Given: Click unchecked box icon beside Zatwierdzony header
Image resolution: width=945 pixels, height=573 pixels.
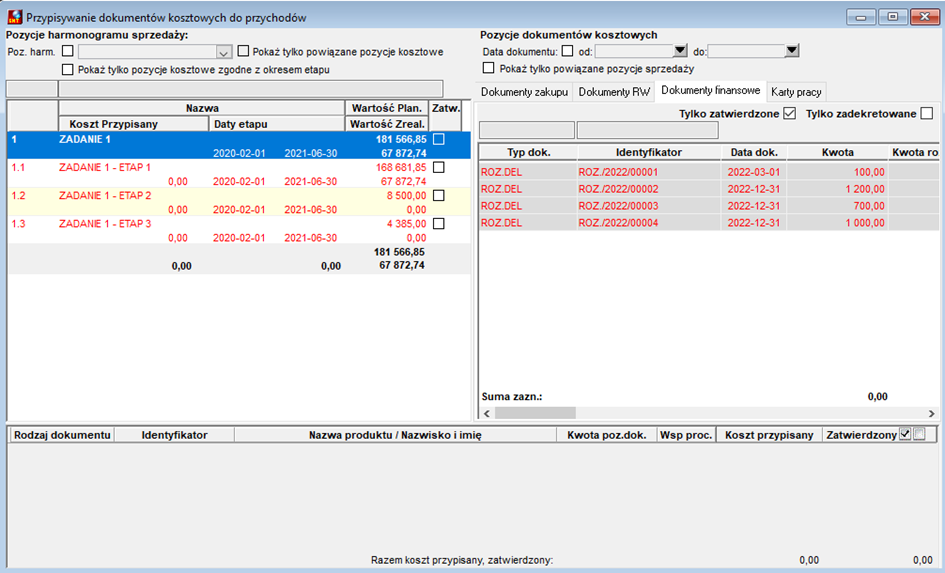Looking at the screenshot, I should point(919,434).
